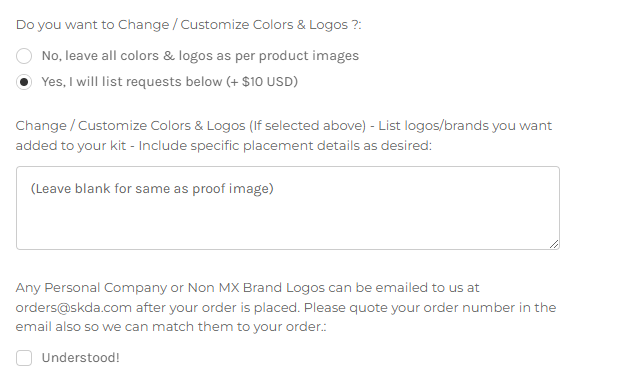624x386 pixels.
Task: Click the "List logos/brands you want" field label
Action: 465,126
